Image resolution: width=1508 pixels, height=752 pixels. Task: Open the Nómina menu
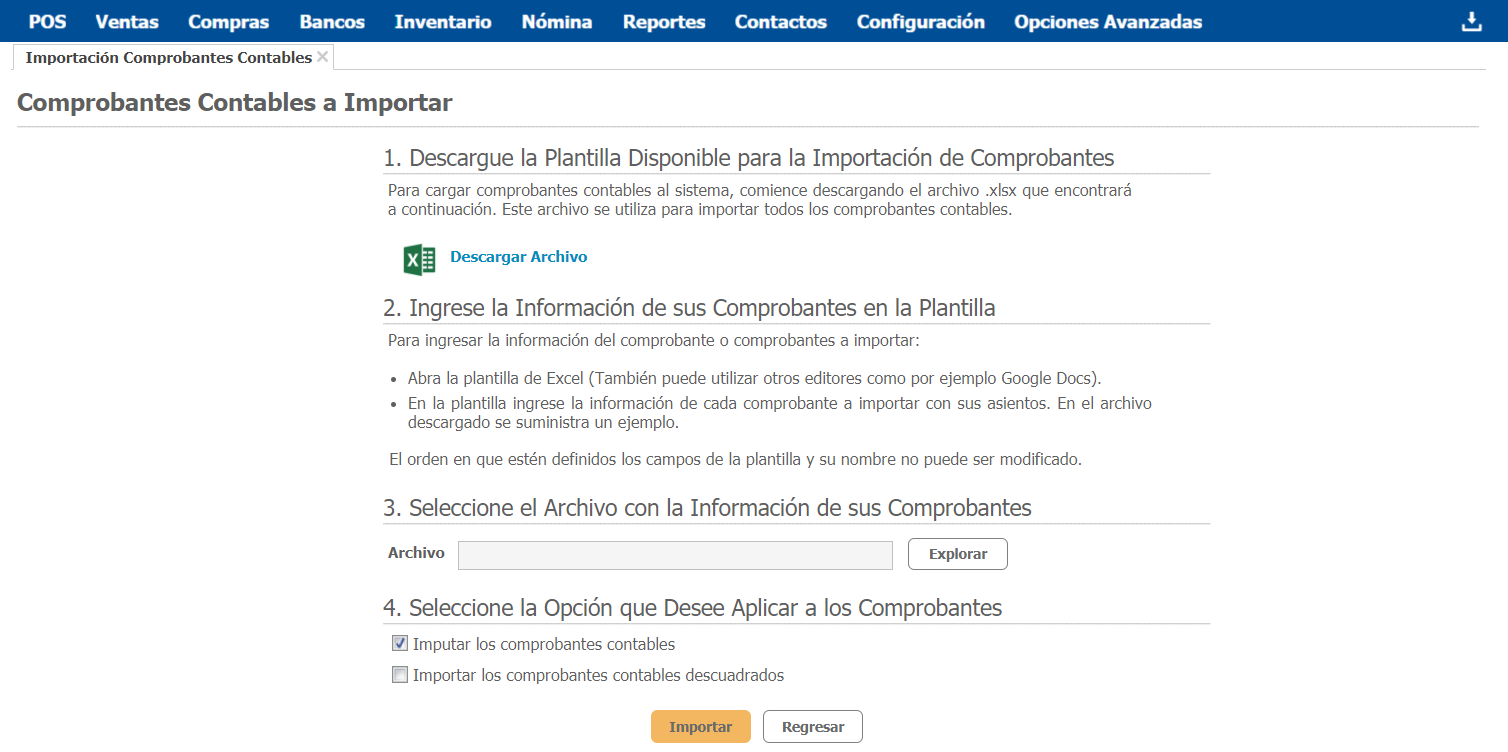[x=557, y=22]
